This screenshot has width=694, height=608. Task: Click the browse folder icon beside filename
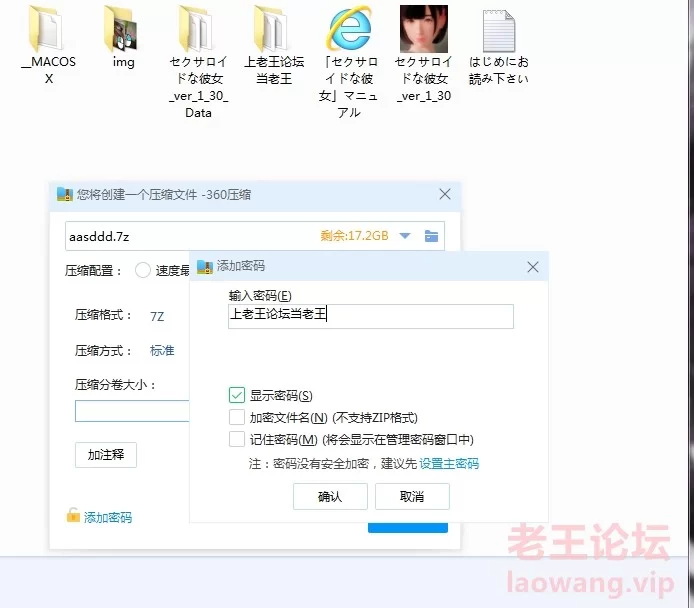coord(431,236)
